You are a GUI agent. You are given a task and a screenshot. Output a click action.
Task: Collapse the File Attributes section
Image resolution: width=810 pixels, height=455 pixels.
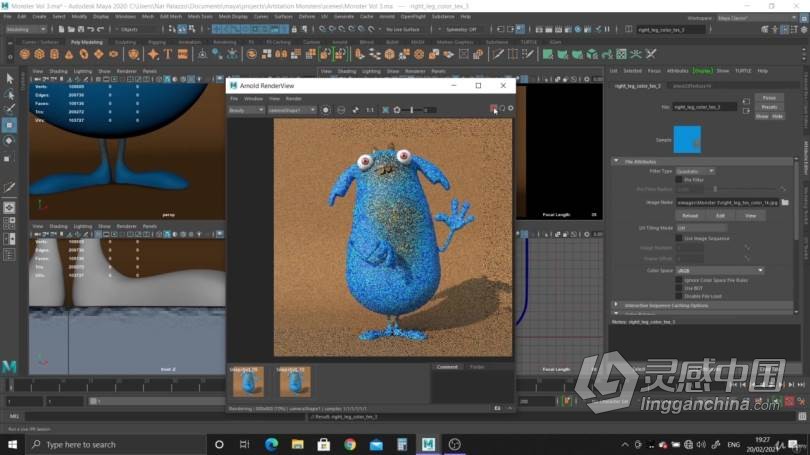click(616, 162)
